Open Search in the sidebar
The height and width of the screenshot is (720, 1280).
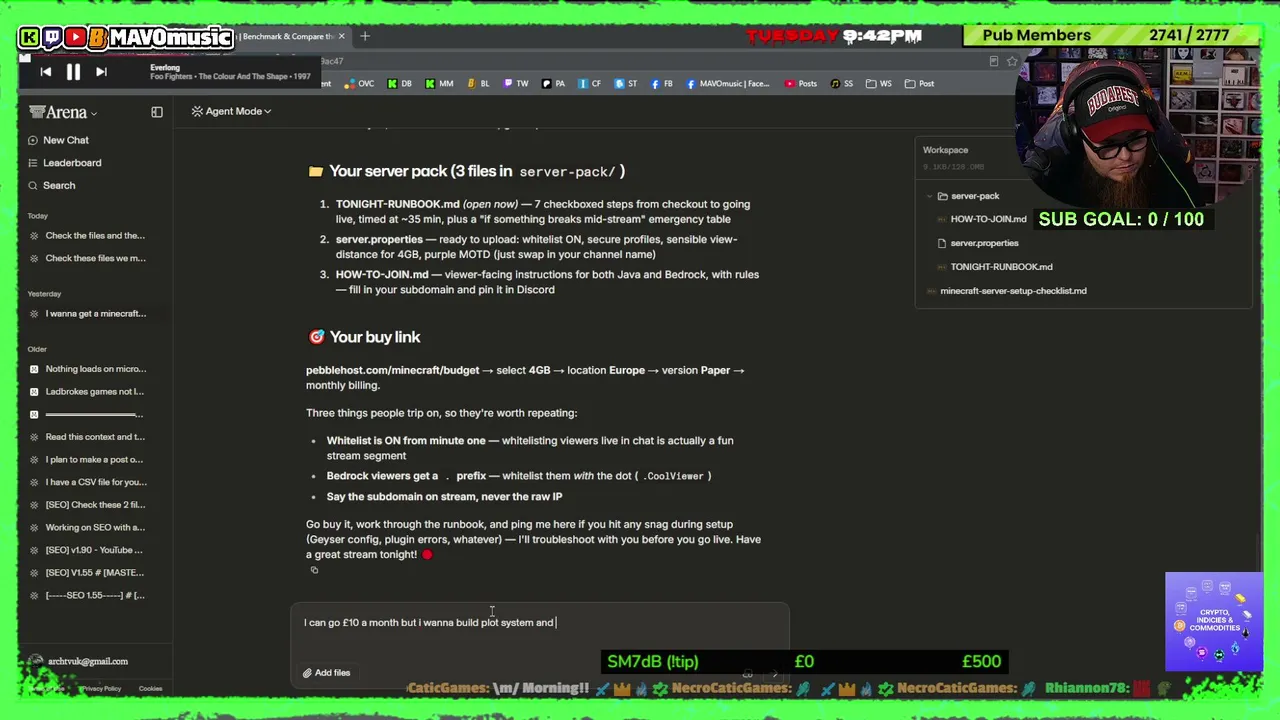51,185
